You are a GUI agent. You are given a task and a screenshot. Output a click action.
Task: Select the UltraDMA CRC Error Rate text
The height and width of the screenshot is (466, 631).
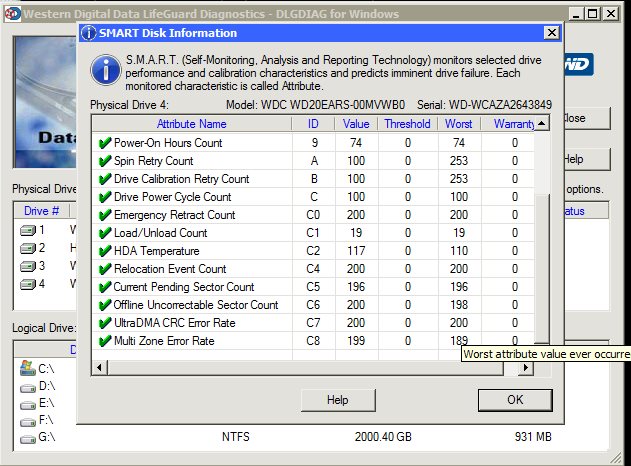pyautogui.click(x=175, y=323)
